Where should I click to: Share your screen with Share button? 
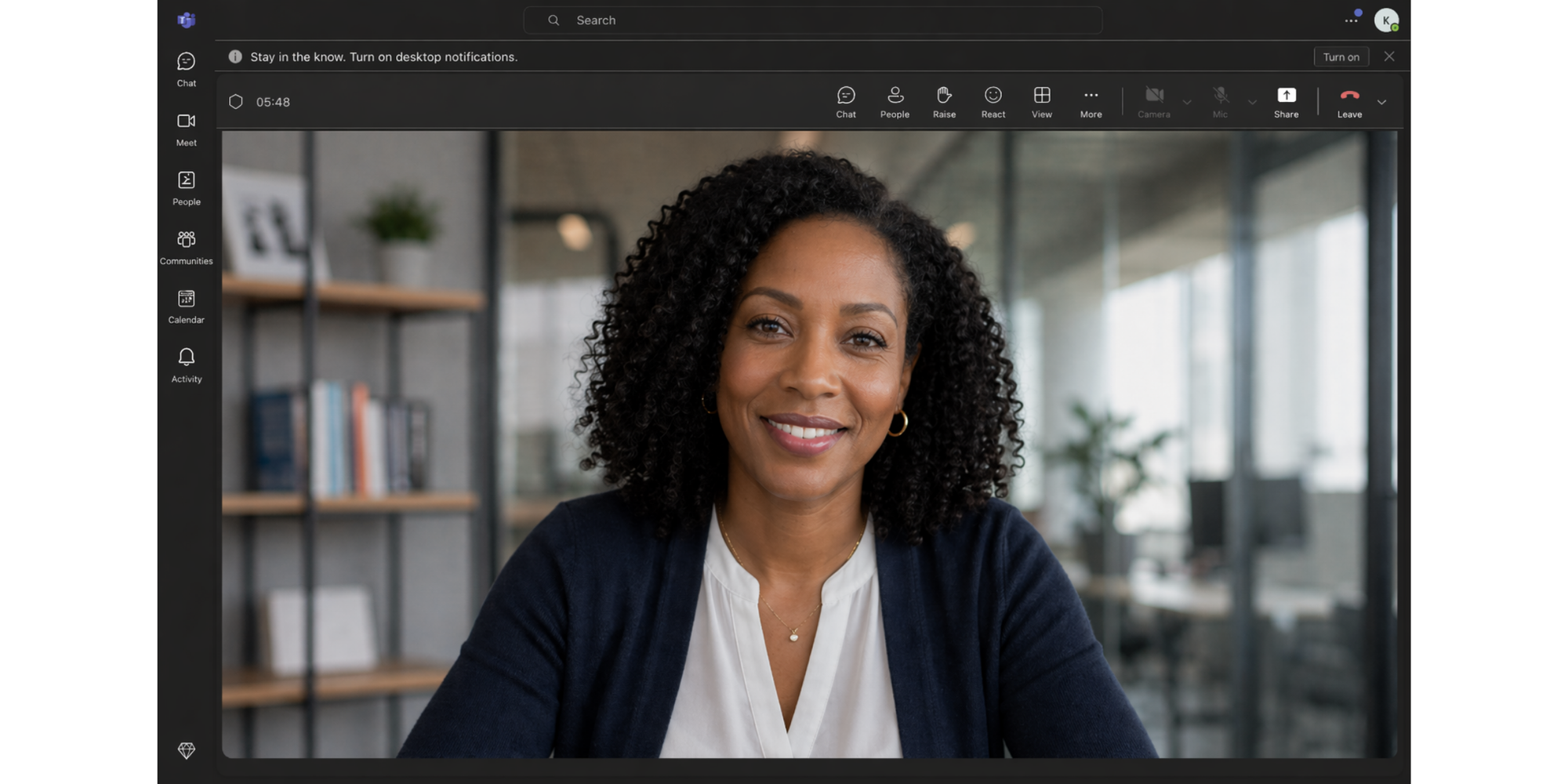tap(1286, 103)
